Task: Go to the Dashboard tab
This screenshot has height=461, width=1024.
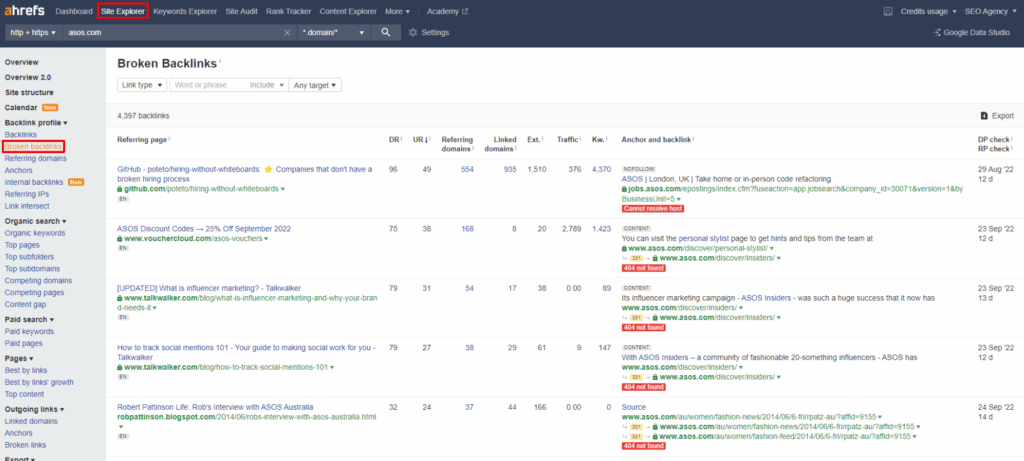Action: (74, 11)
